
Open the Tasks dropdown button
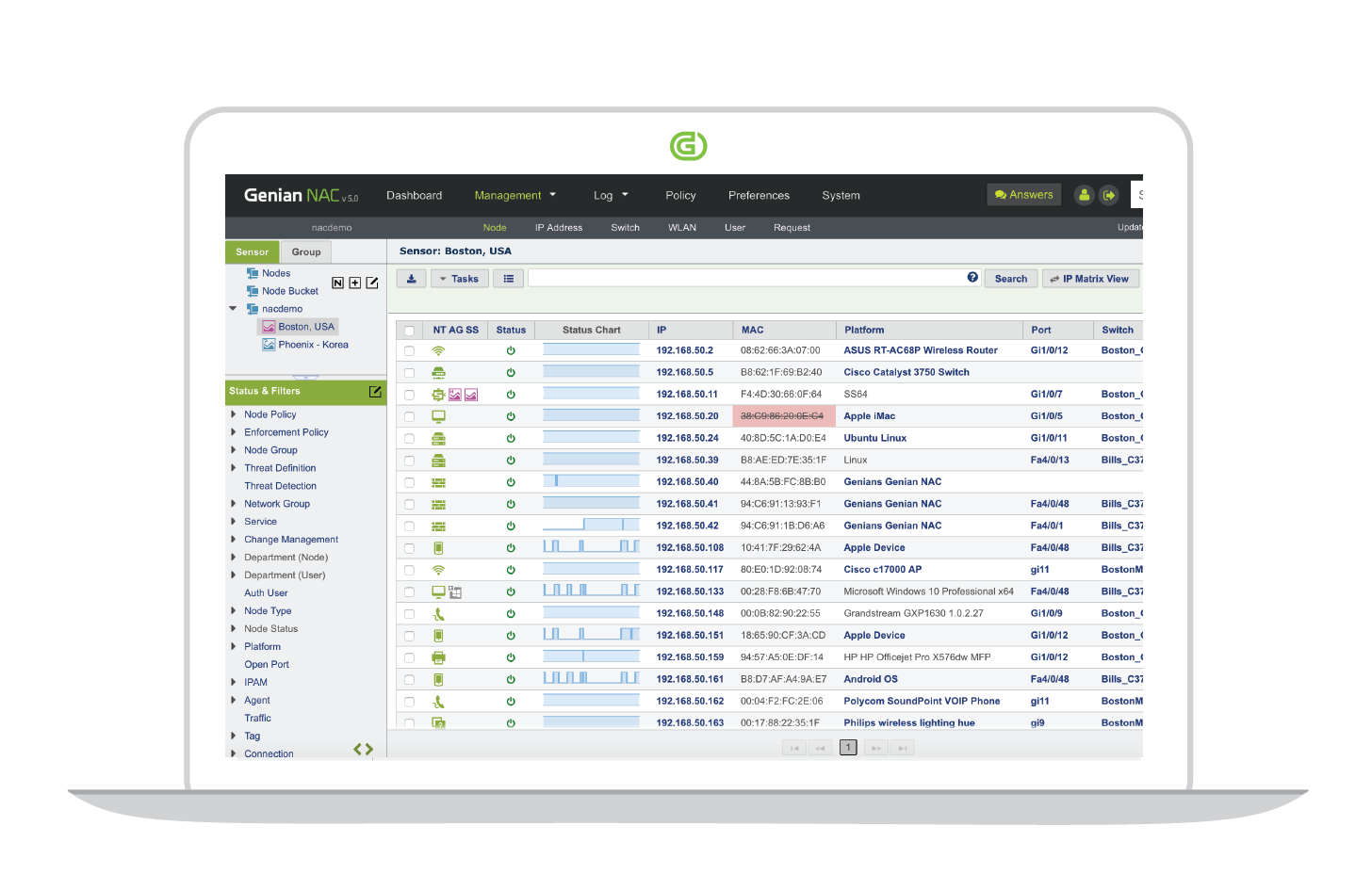click(x=459, y=279)
